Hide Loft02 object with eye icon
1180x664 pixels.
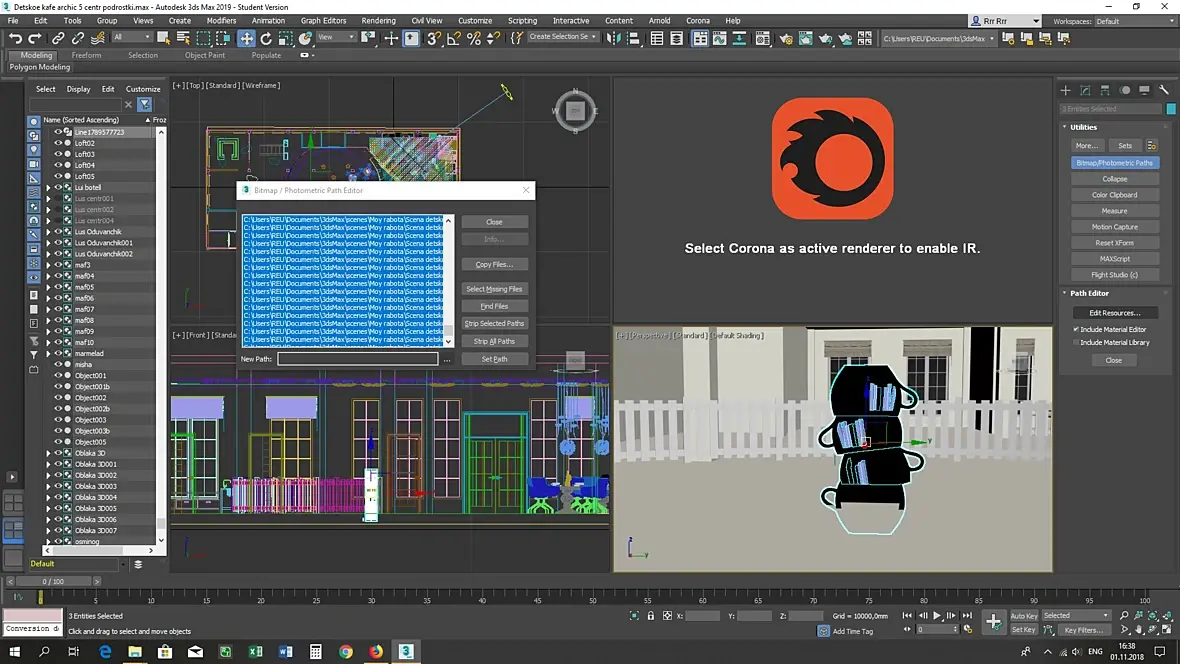point(58,143)
